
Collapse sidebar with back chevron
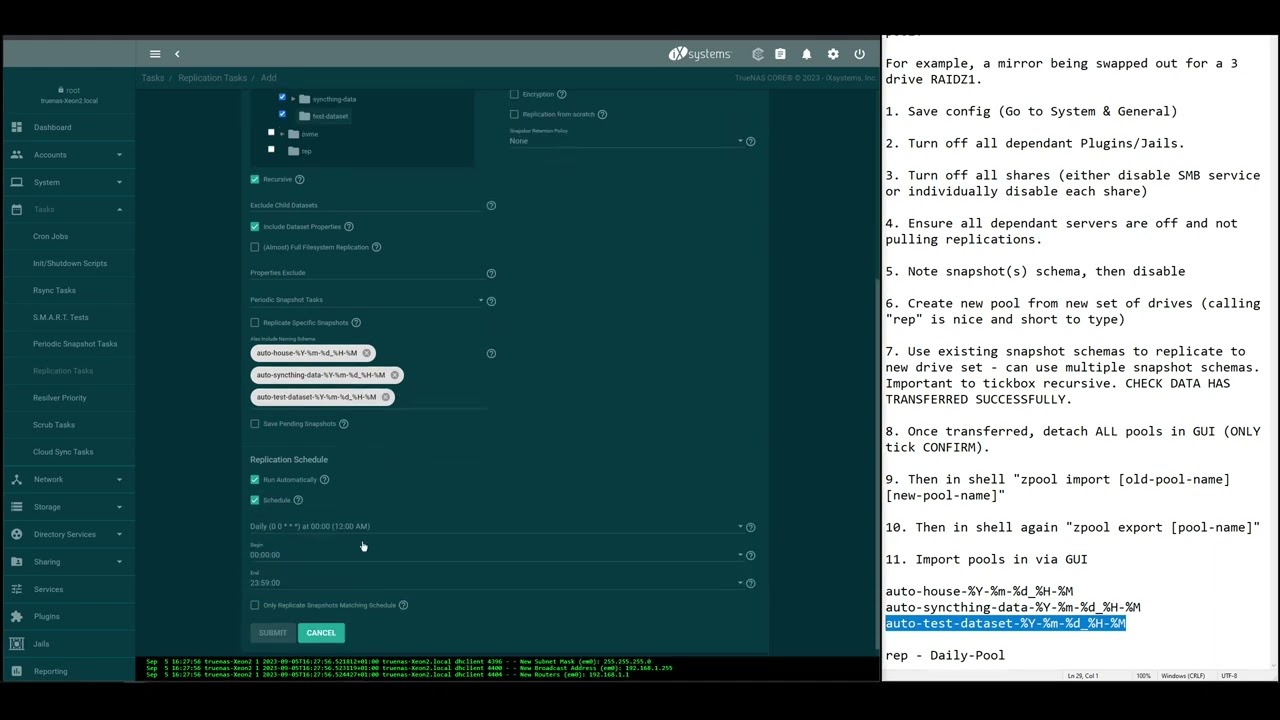(177, 54)
